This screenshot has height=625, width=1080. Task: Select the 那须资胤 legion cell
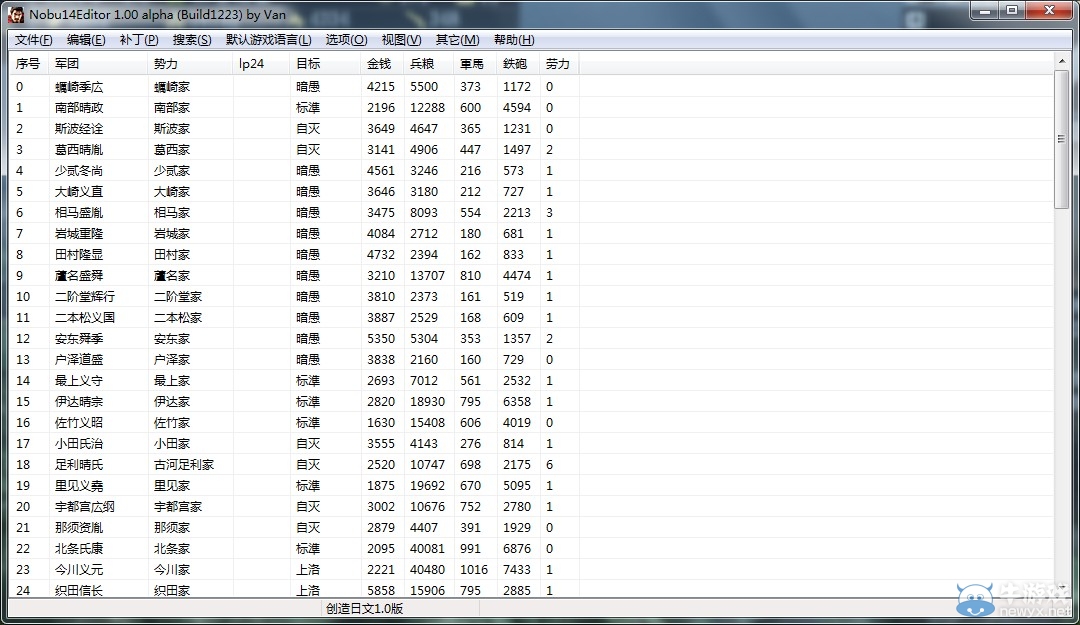point(79,528)
